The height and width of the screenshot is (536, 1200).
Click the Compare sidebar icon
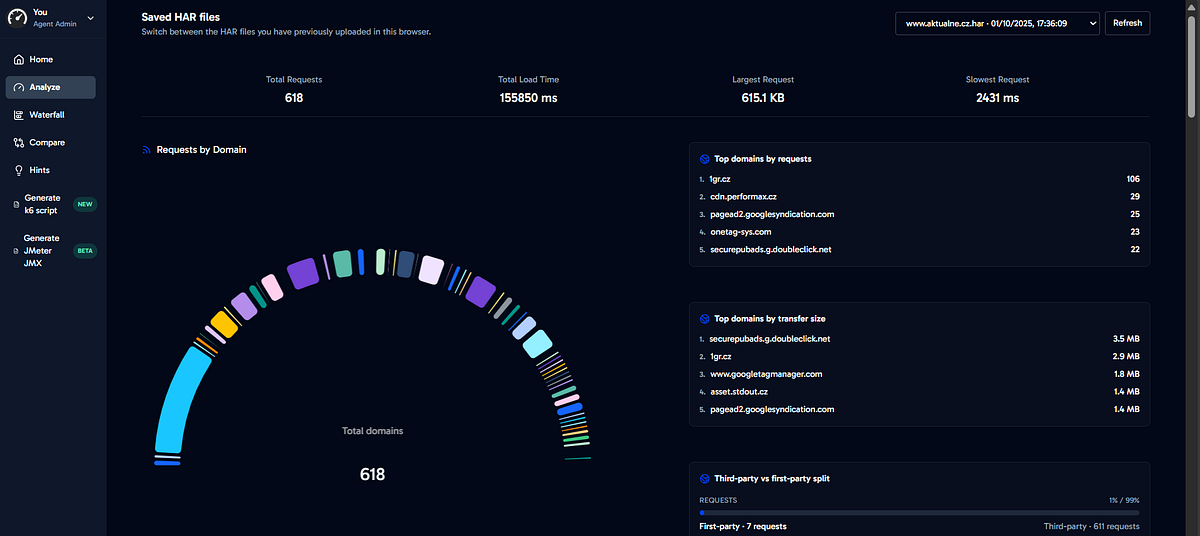pyautogui.click(x=18, y=143)
